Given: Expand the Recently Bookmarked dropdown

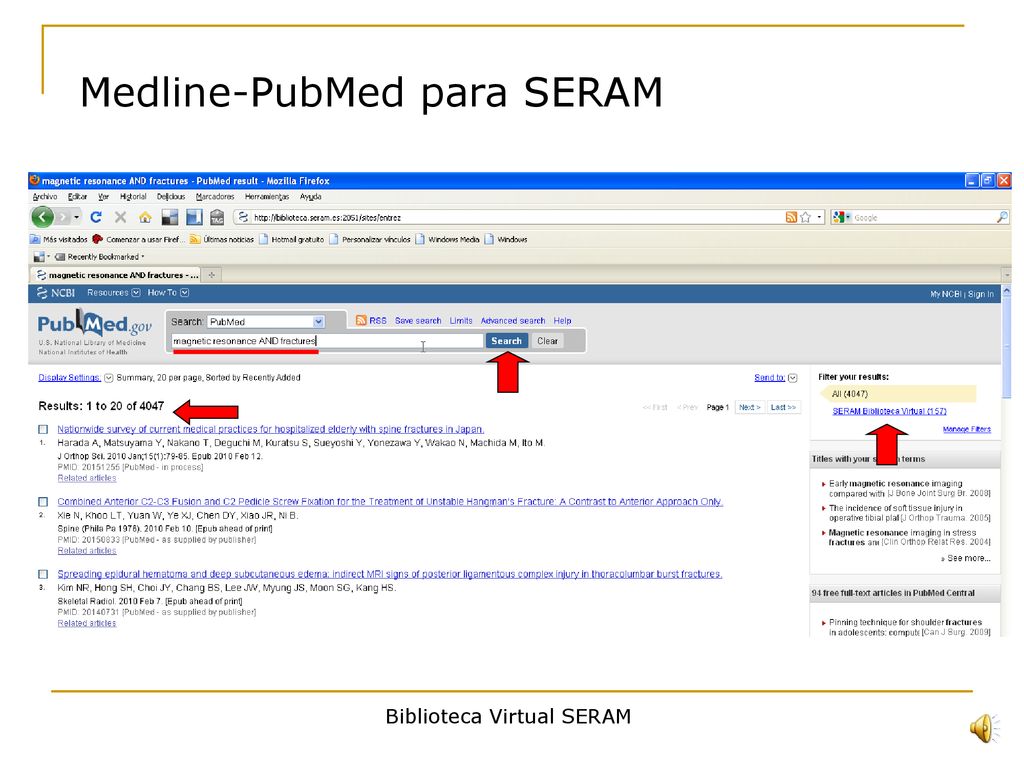Looking at the screenshot, I should click(x=100, y=257).
